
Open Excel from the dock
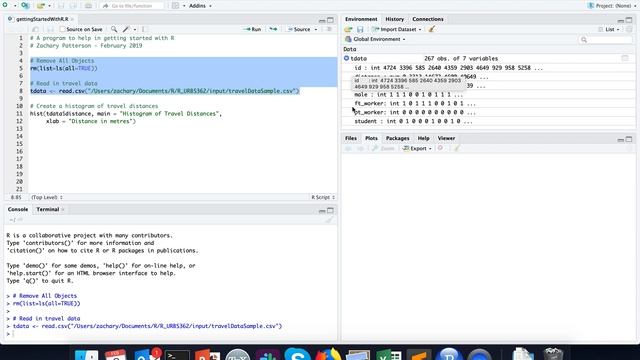point(389,354)
